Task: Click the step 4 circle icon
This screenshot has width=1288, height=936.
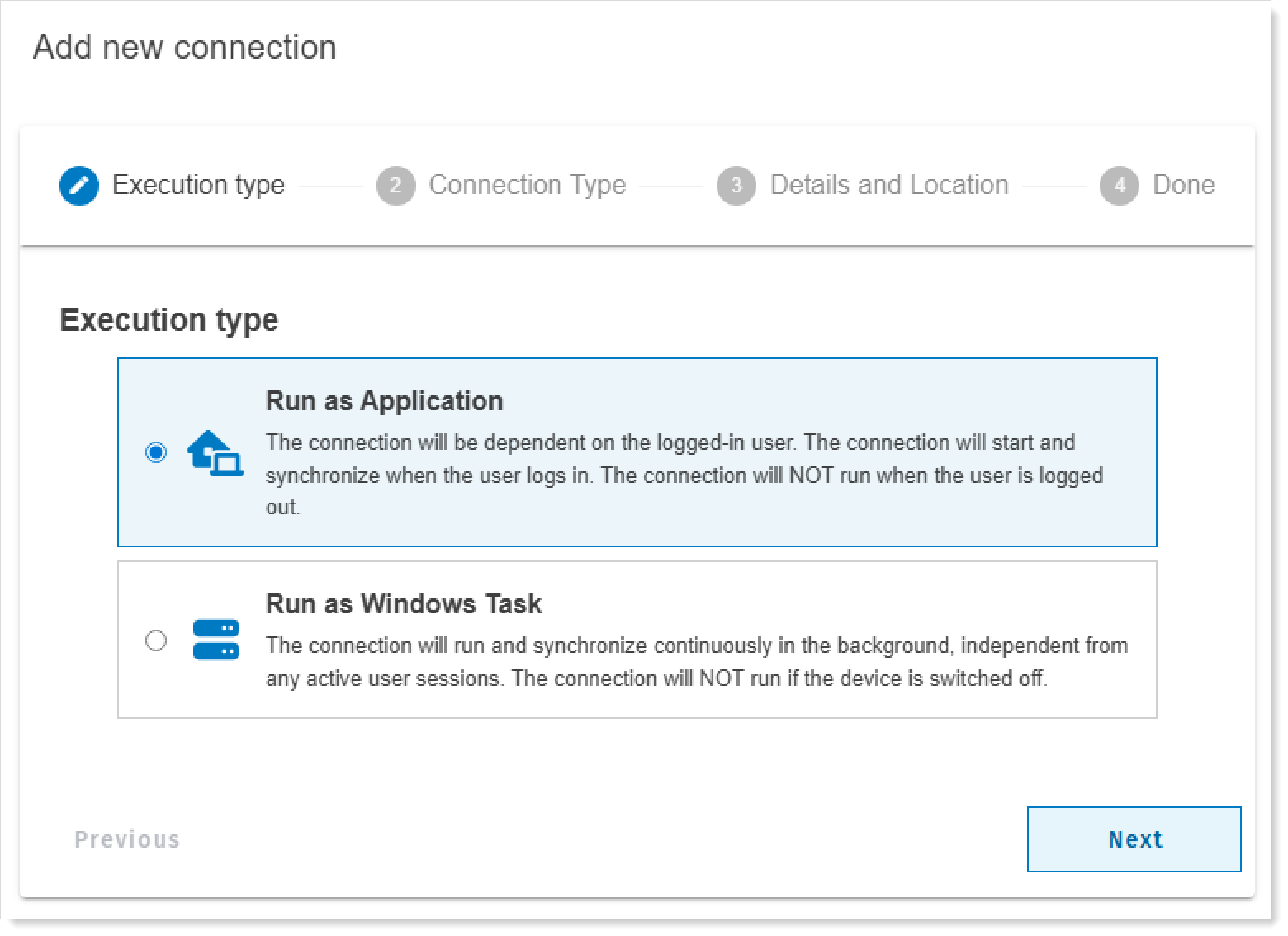Action: pyautogui.click(x=1120, y=186)
